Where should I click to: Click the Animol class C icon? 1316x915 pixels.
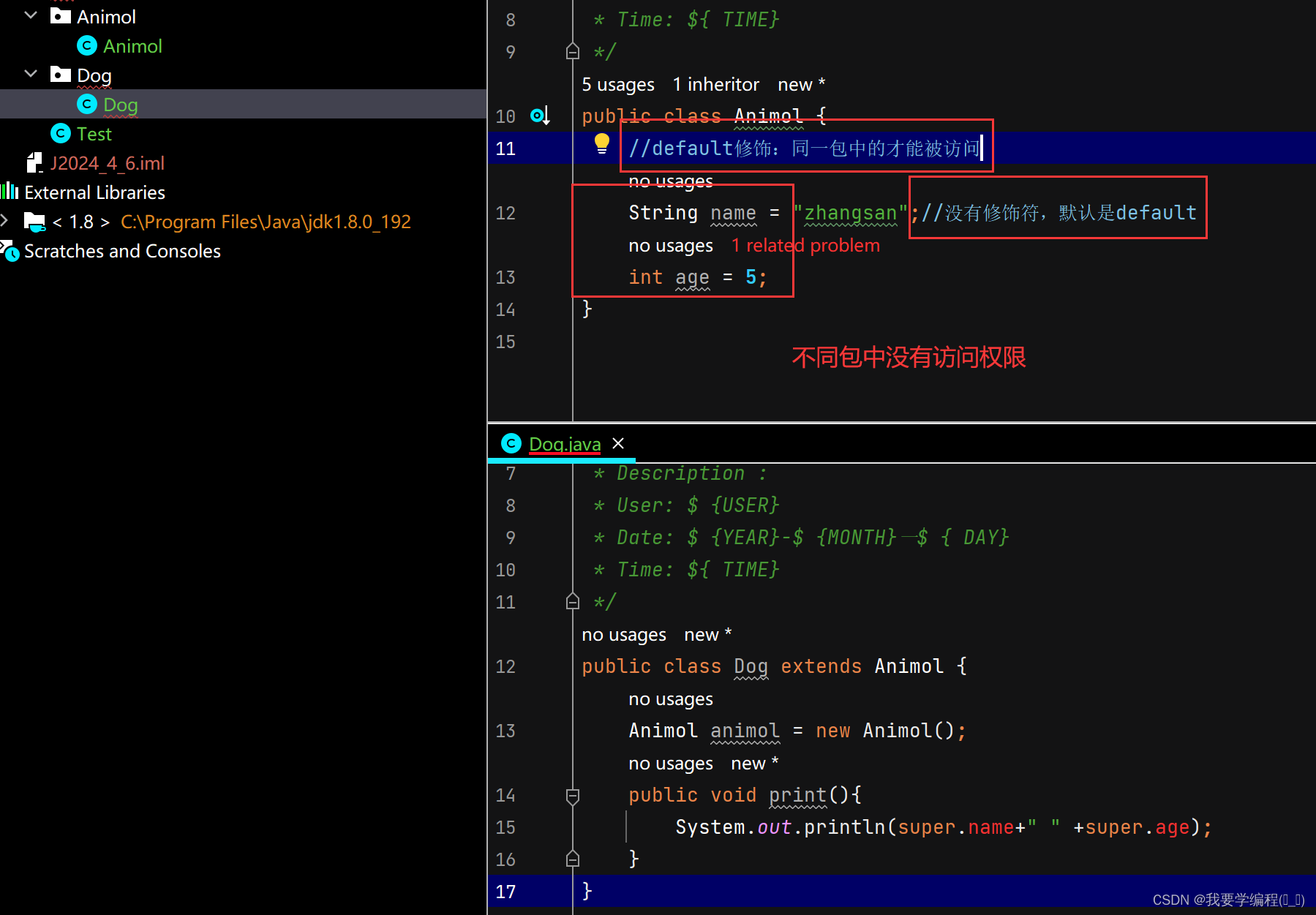[87, 45]
